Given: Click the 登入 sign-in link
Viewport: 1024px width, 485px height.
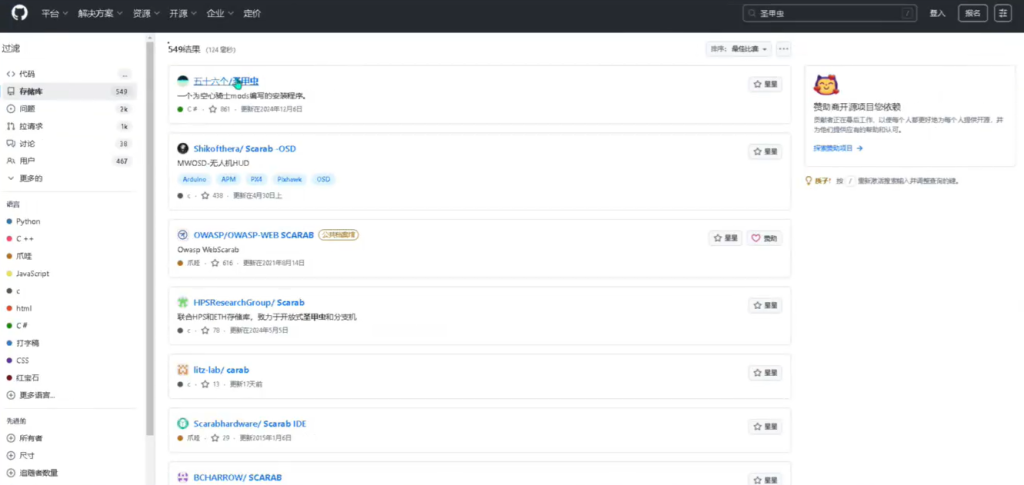Looking at the screenshot, I should click(936, 13).
